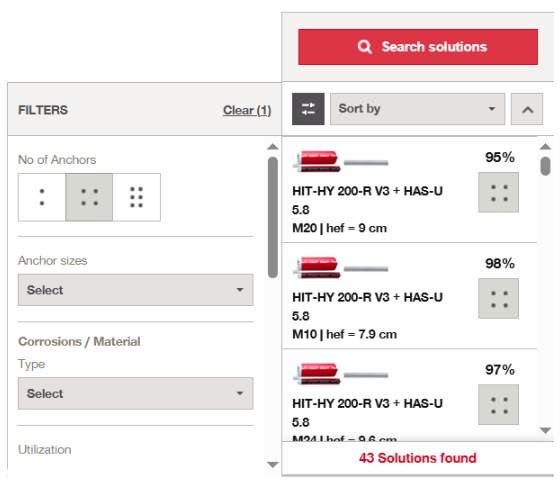
Task: Select the six-anchor layout option
Action: tap(136, 197)
